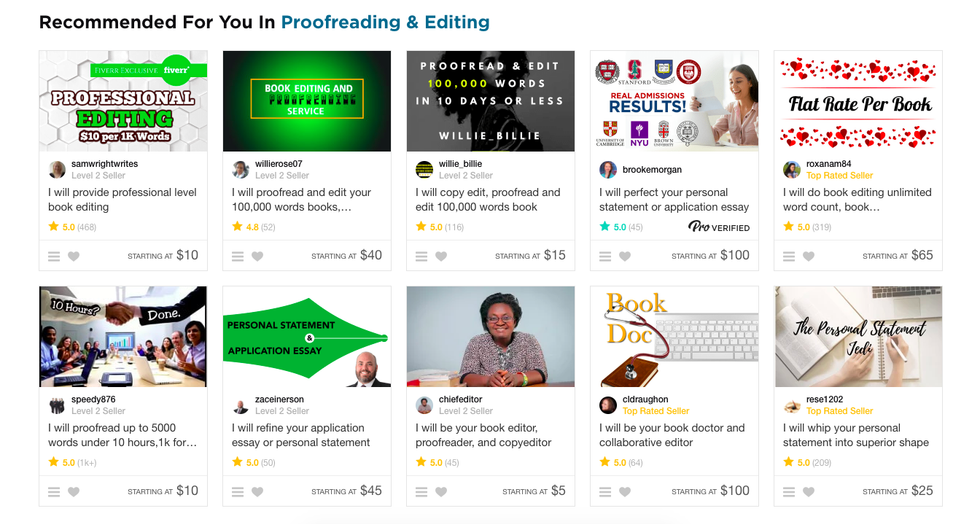980x524 pixels.
Task: Open hamburger menu on brookemorgan card
Action: click(x=605, y=256)
